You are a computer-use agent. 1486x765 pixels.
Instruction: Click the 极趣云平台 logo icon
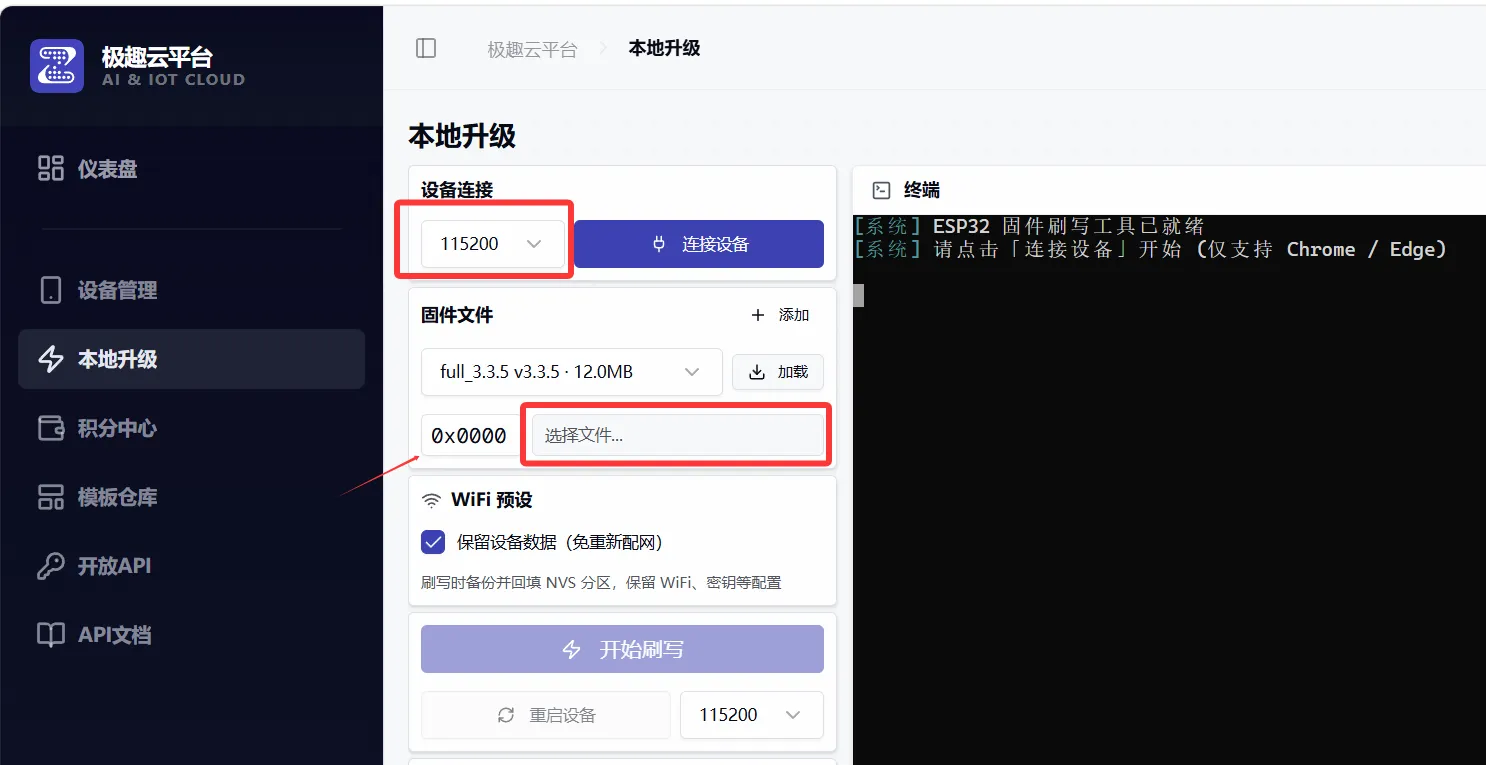tap(57, 66)
